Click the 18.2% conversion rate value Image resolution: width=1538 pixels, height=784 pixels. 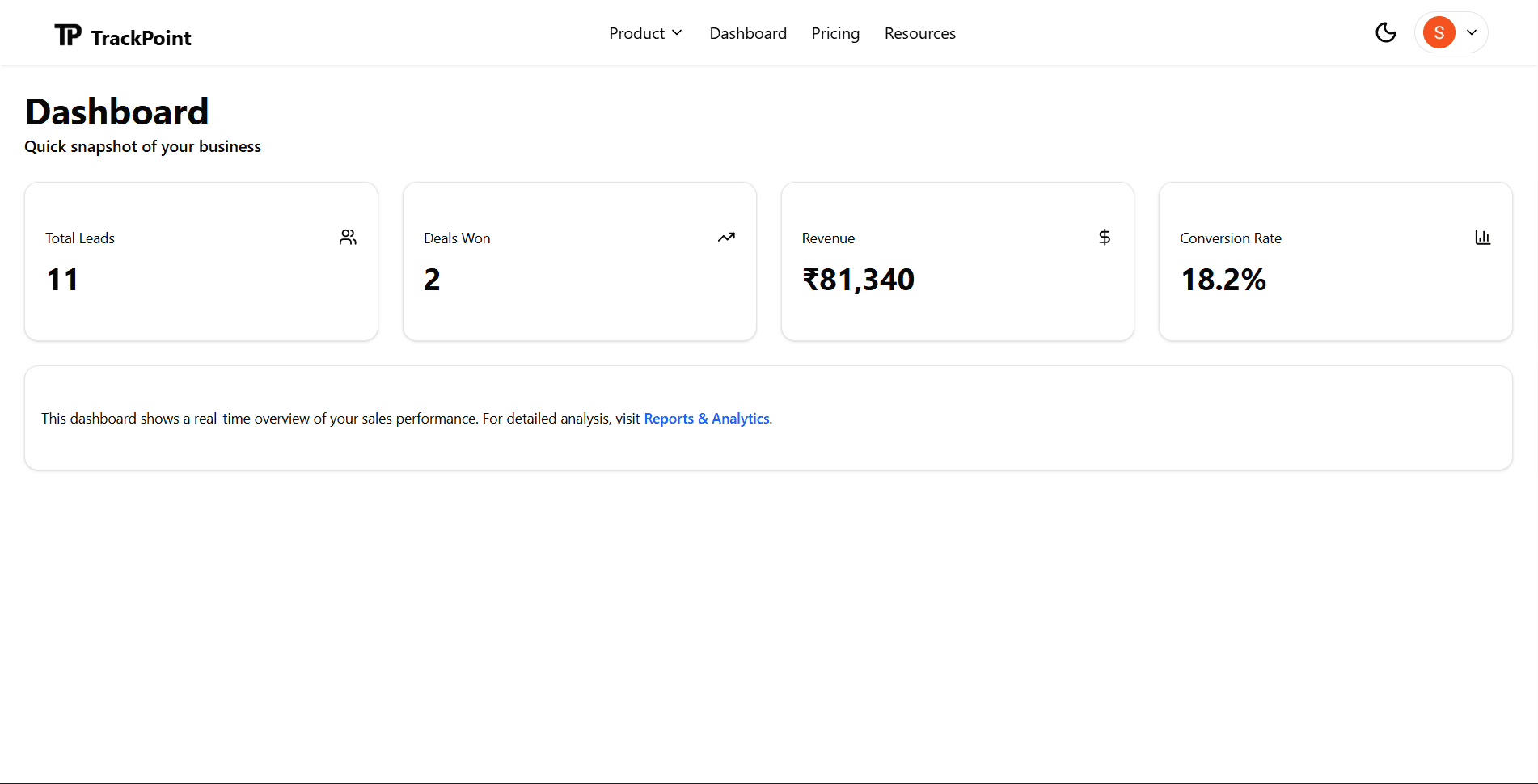point(1223,280)
